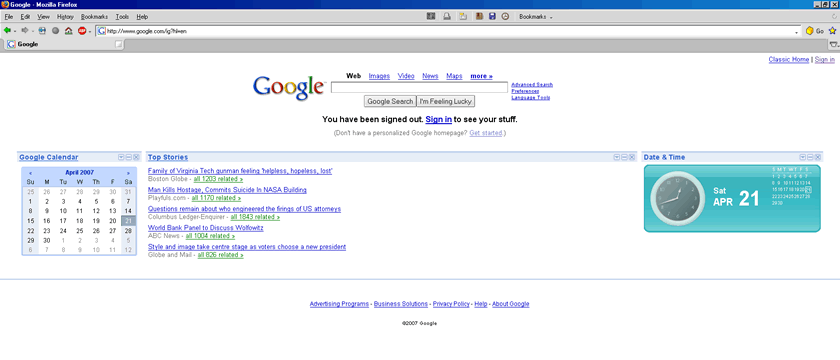Click the blue floppy disk save icon
Viewport: 840px width, 360px height.
pyautogui.click(x=492, y=17)
